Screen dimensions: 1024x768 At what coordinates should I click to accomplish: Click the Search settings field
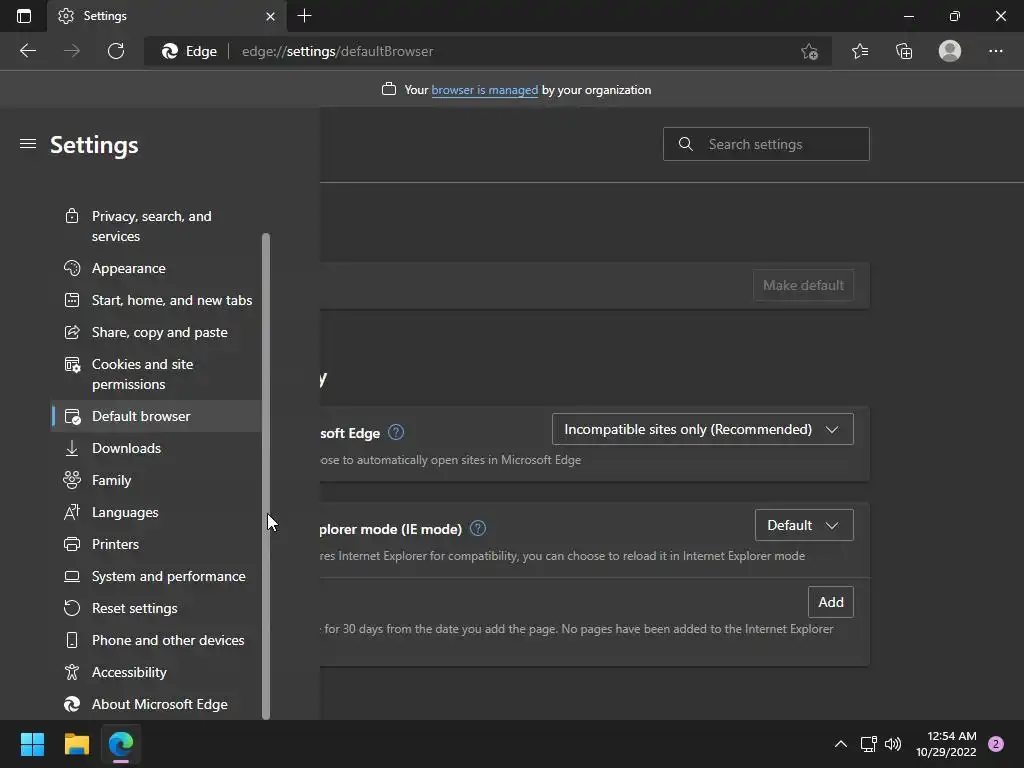pos(766,144)
